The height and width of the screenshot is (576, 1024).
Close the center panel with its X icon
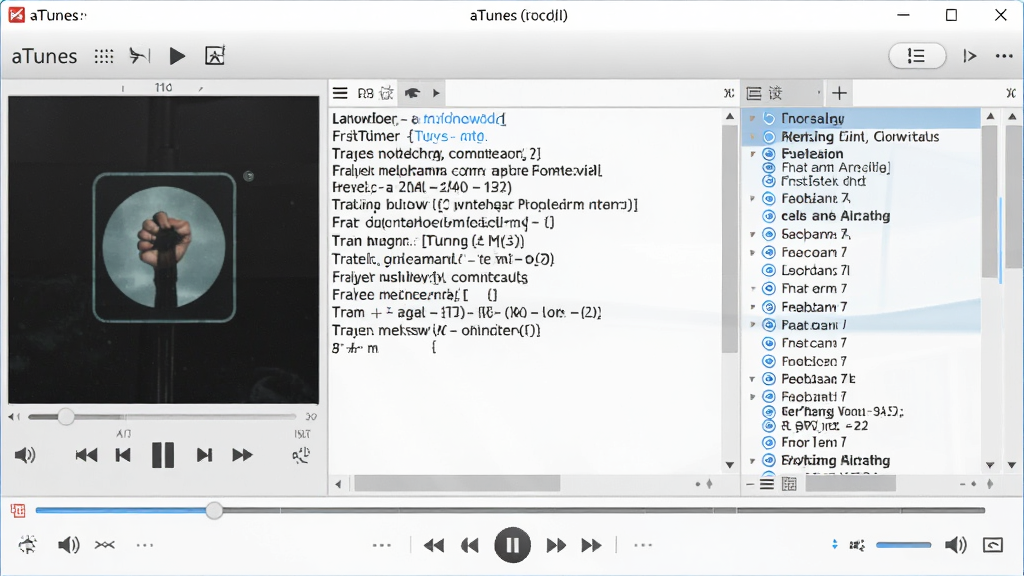coord(729,93)
